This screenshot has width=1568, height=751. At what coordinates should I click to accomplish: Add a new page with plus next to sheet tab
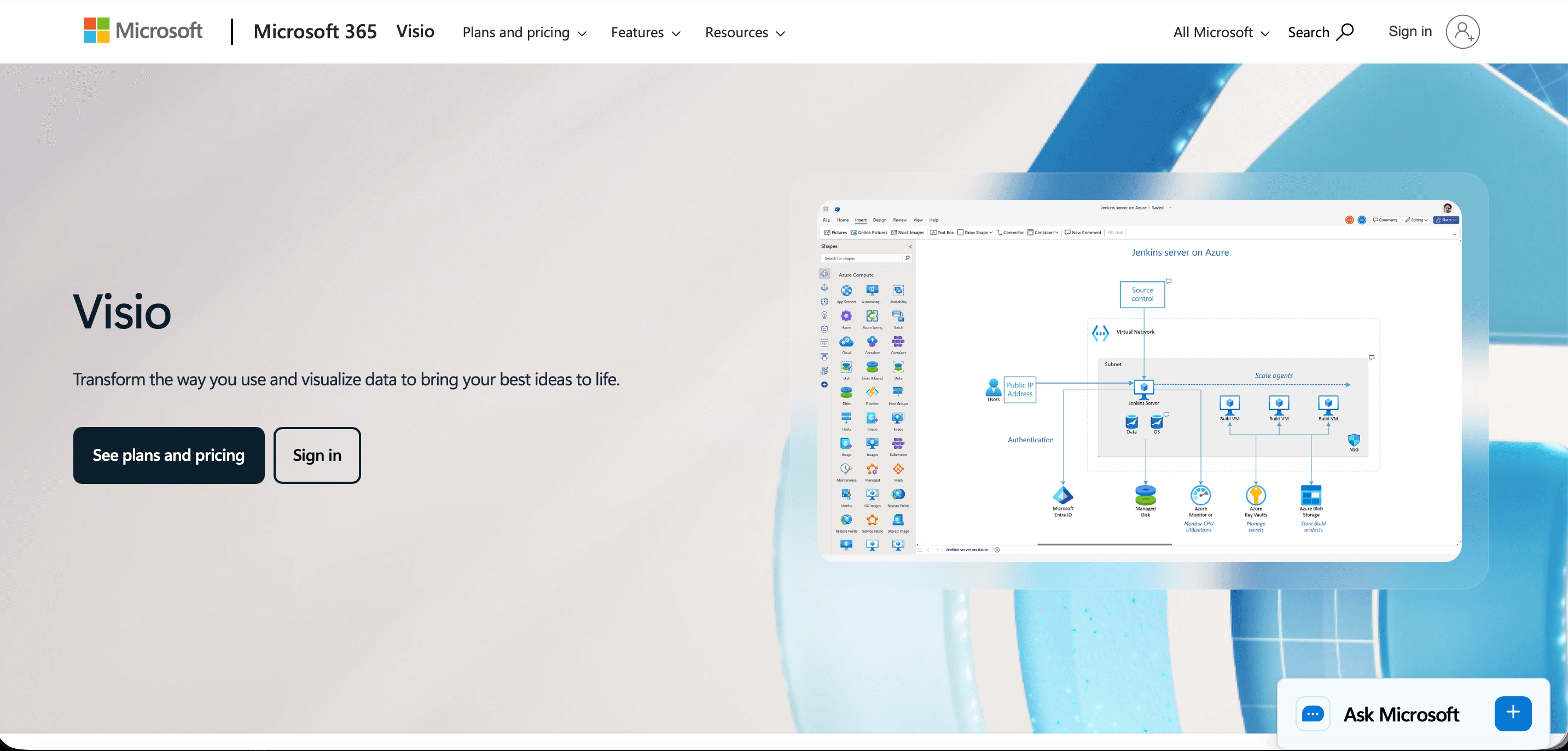[x=997, y=550]
